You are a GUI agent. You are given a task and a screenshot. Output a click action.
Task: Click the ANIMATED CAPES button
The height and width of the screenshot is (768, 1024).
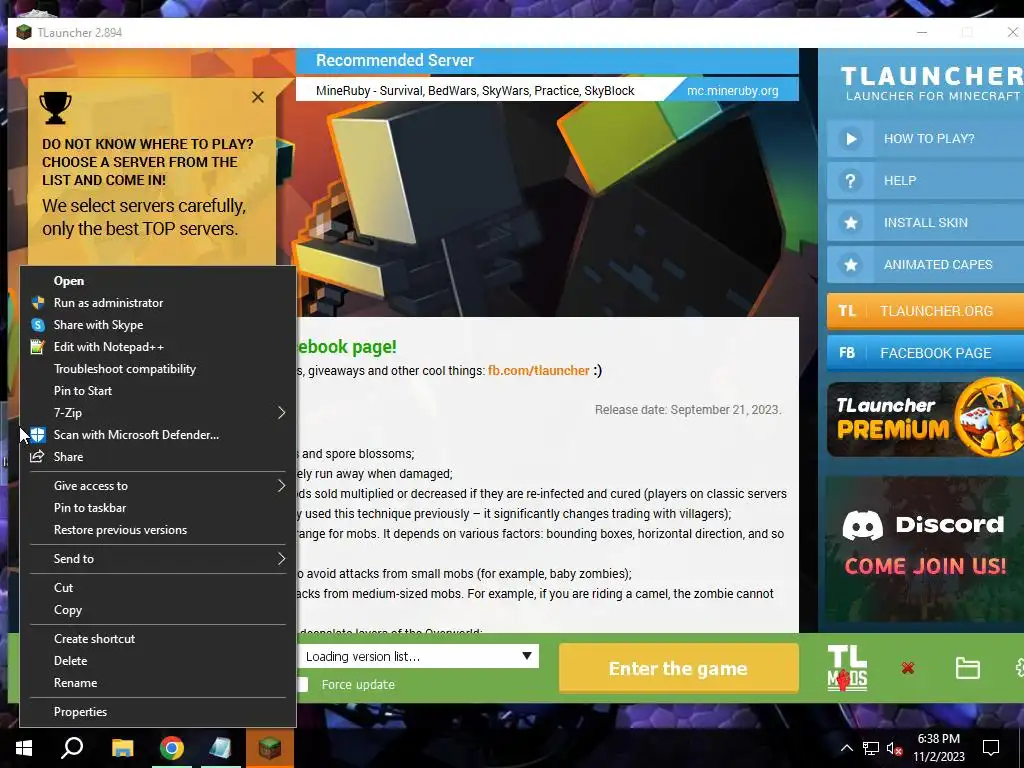[925, 264]
